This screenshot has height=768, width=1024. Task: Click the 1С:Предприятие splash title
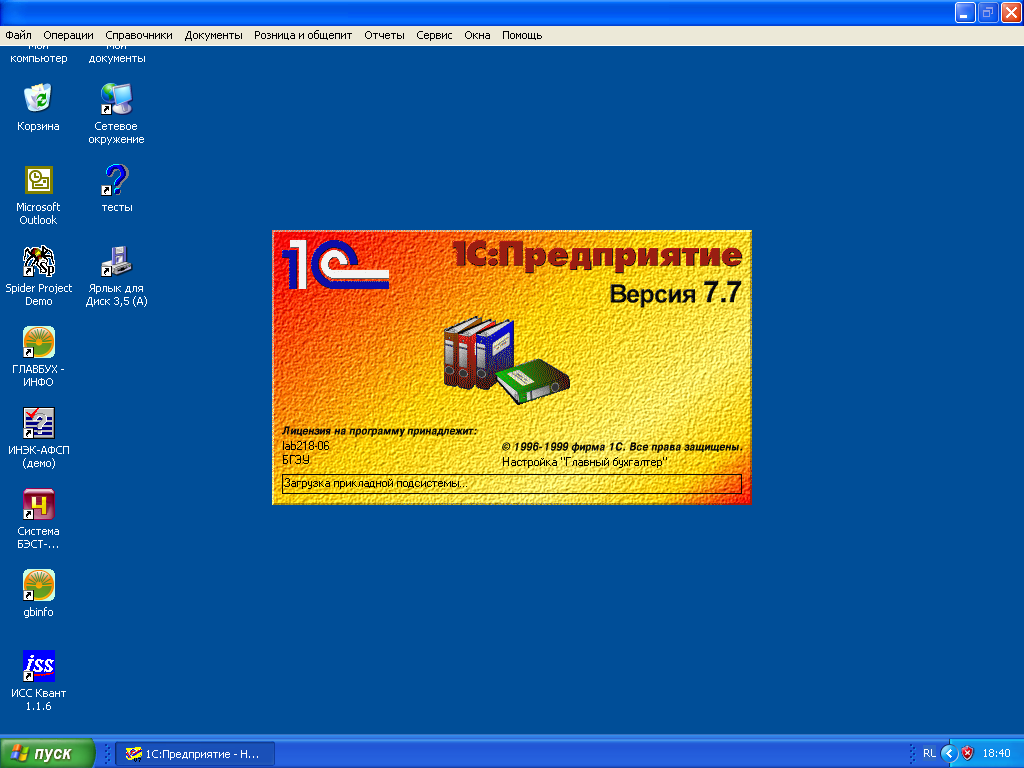coord(597,255)
